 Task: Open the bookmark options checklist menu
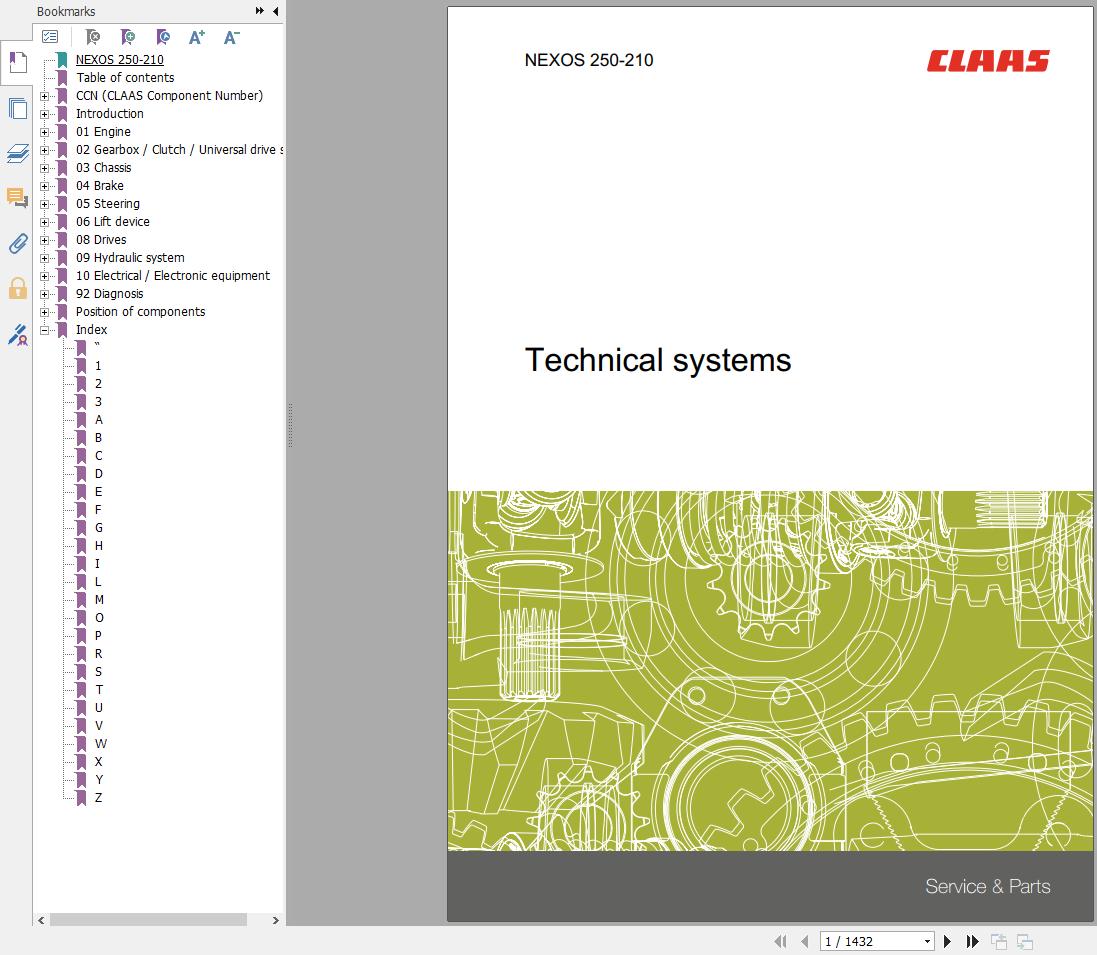[x=50, y=37]
